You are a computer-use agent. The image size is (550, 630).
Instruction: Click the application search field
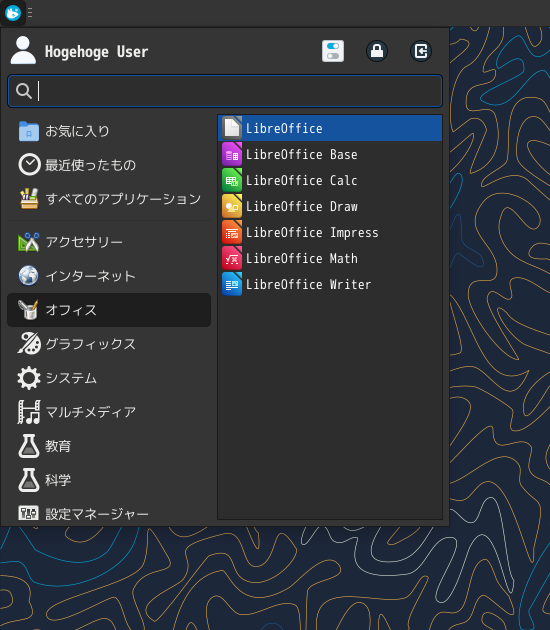coord(225,91)
